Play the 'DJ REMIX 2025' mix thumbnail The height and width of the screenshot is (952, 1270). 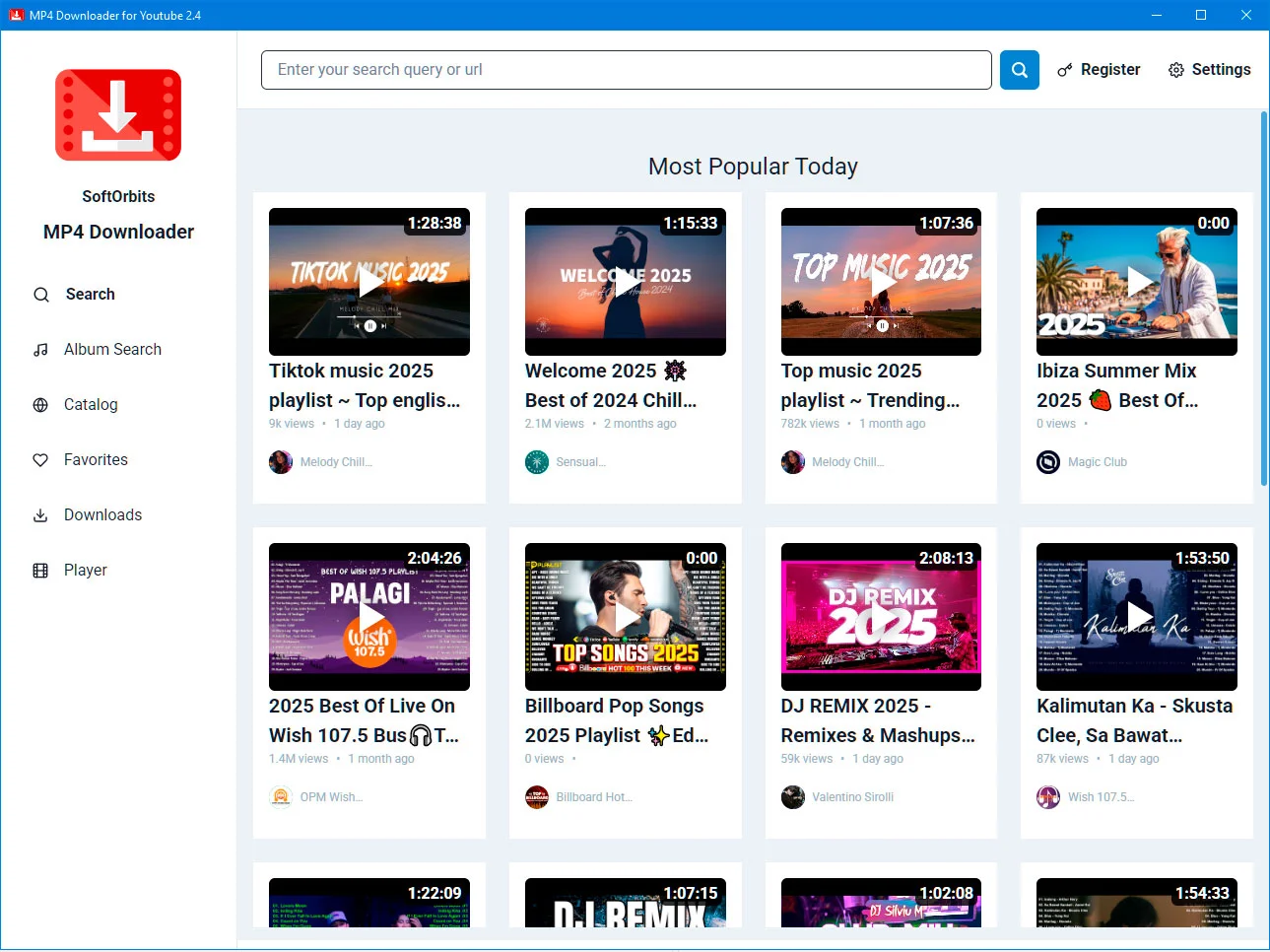[x=880, y=617]
